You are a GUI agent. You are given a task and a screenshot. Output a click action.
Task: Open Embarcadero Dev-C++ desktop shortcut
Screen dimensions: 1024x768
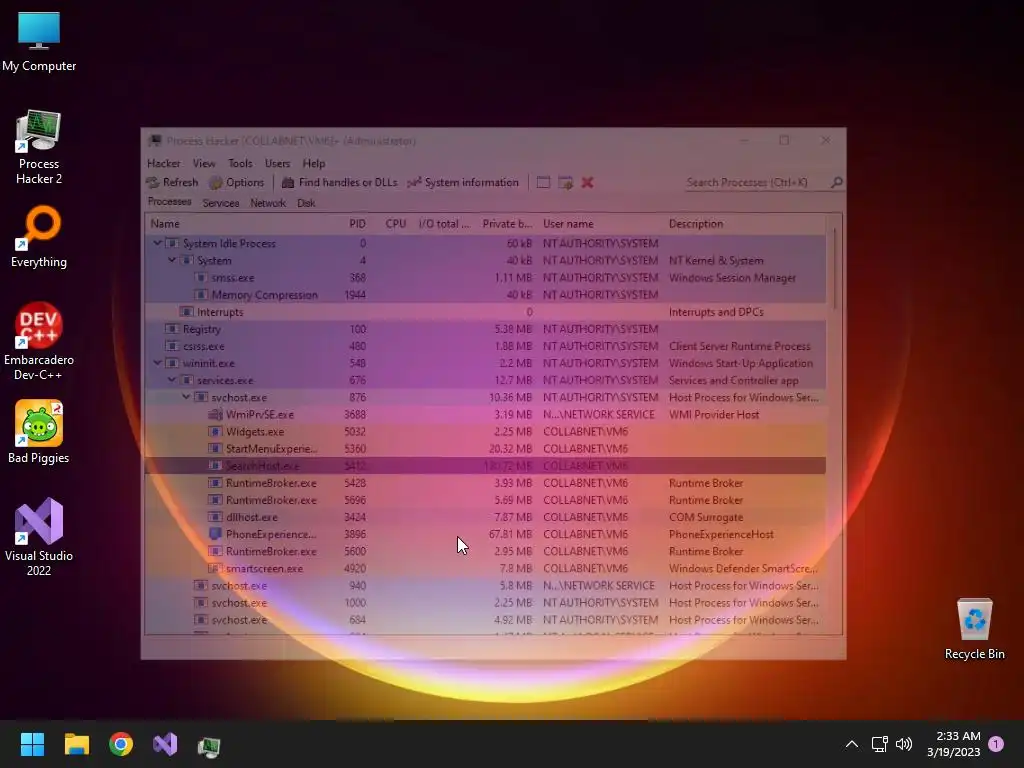tap(39, 341)
